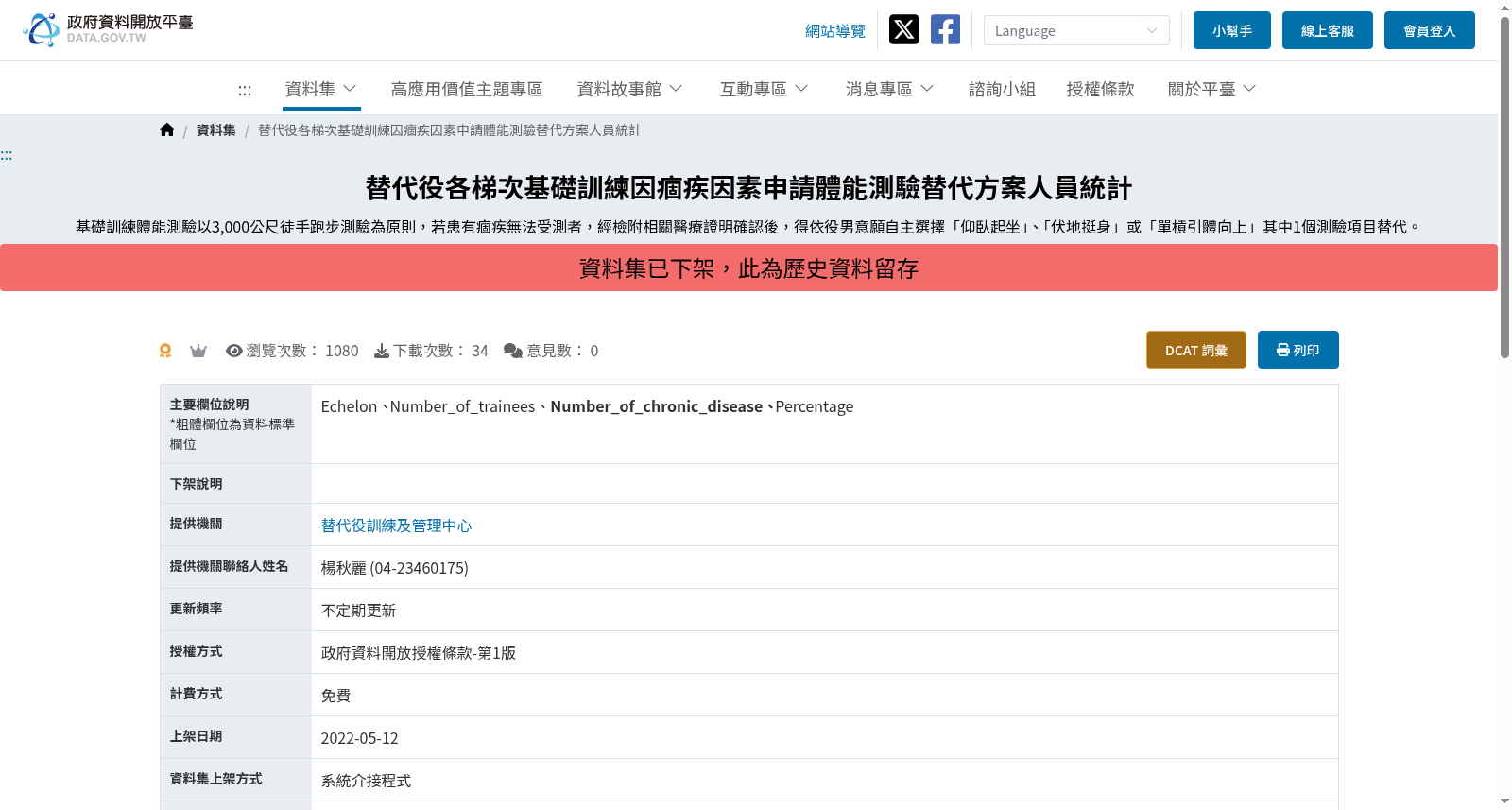This screenshot has height=810, width=1512.
Task: Click the text 政府資料開放授權條款-第1版
Action: tap(418, 653)
